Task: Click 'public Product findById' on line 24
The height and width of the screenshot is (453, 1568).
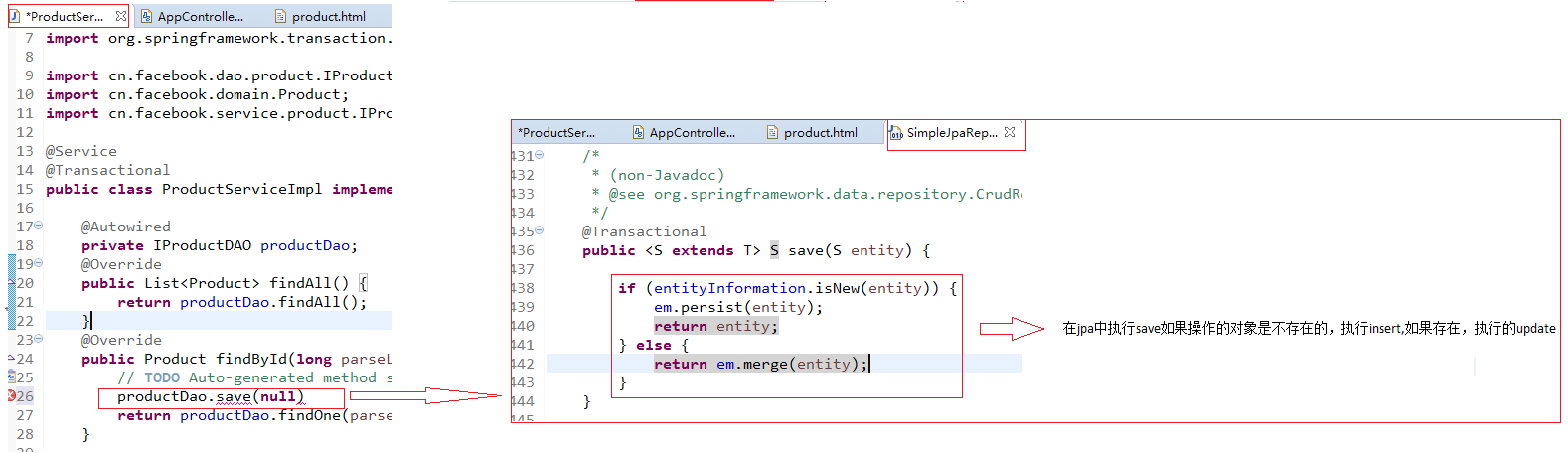Action: click(236, 359)
